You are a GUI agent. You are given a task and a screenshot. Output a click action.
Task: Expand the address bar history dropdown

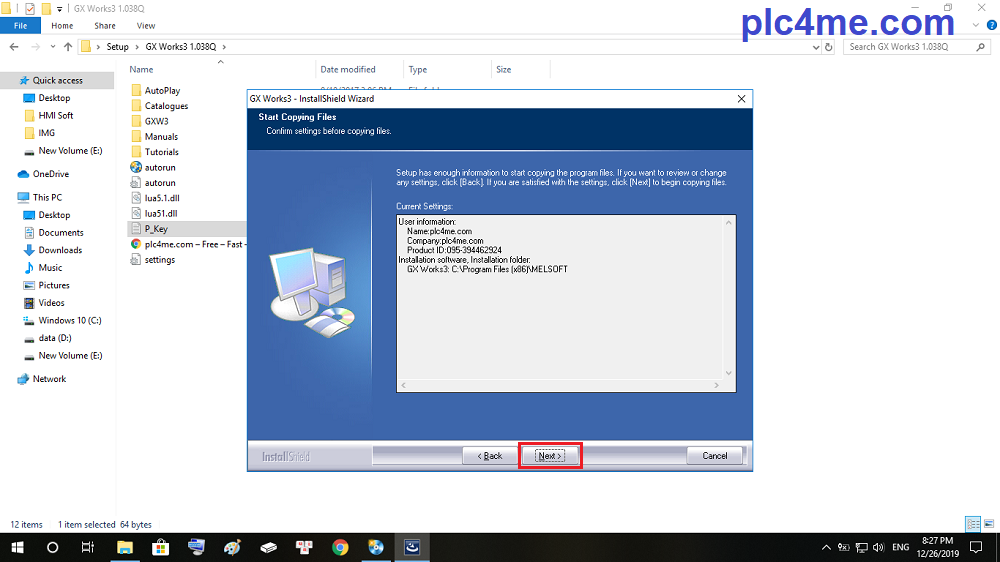point(815,47)
